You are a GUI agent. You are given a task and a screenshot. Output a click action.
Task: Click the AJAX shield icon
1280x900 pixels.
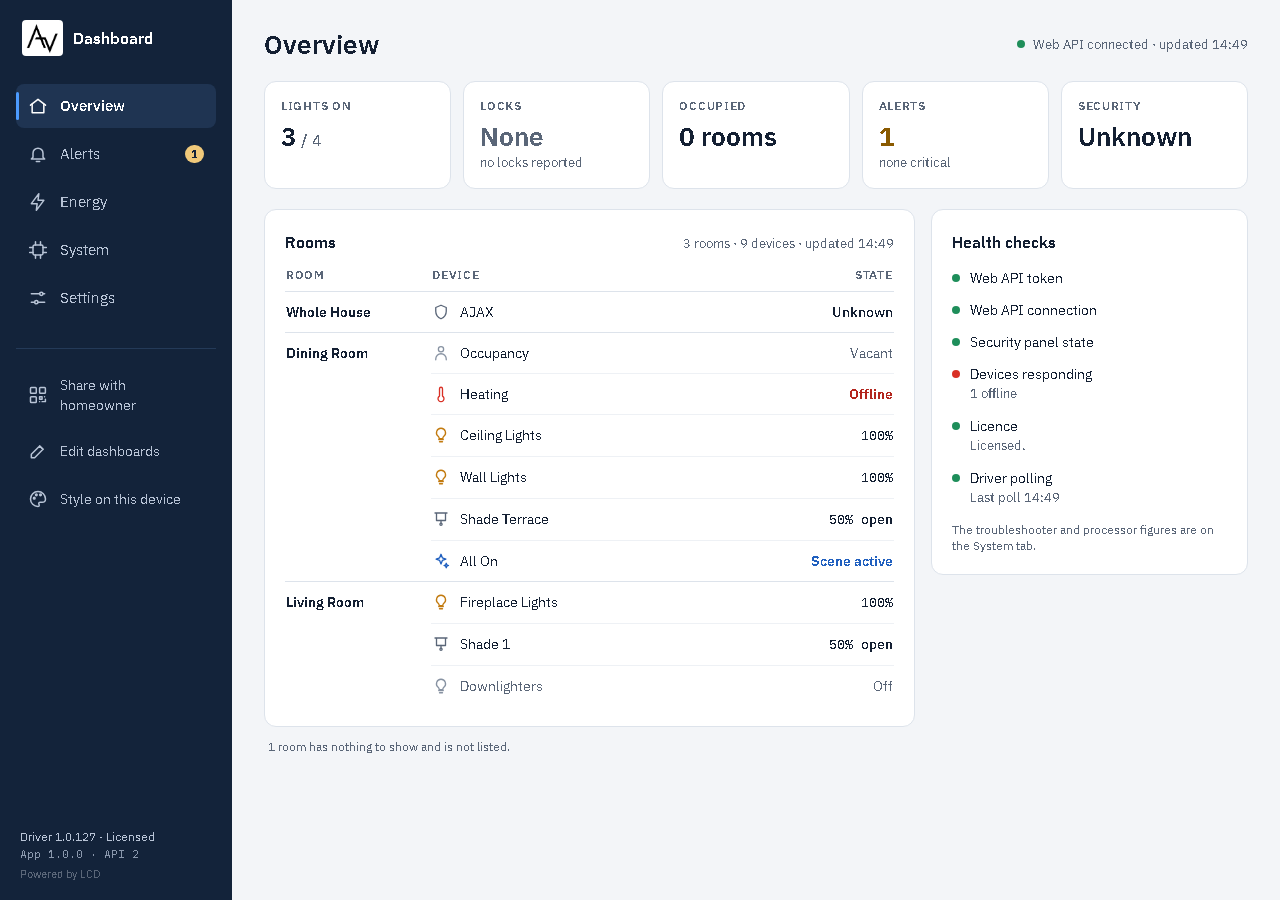[x=441, y=312]
